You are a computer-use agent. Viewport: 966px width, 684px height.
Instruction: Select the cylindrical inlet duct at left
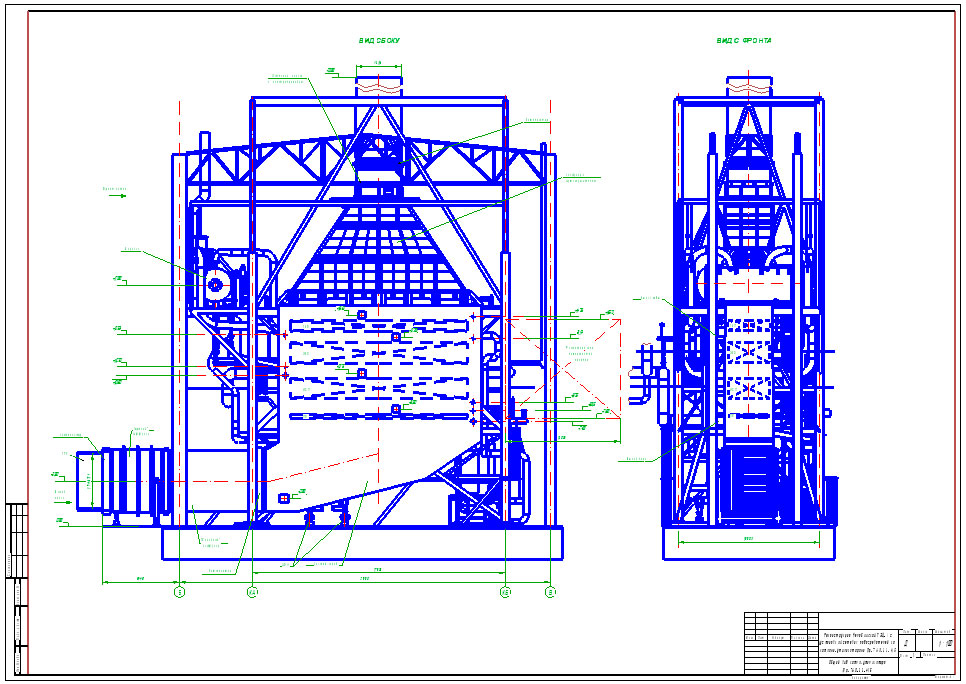pyautogui.click(x=123, y=479)
